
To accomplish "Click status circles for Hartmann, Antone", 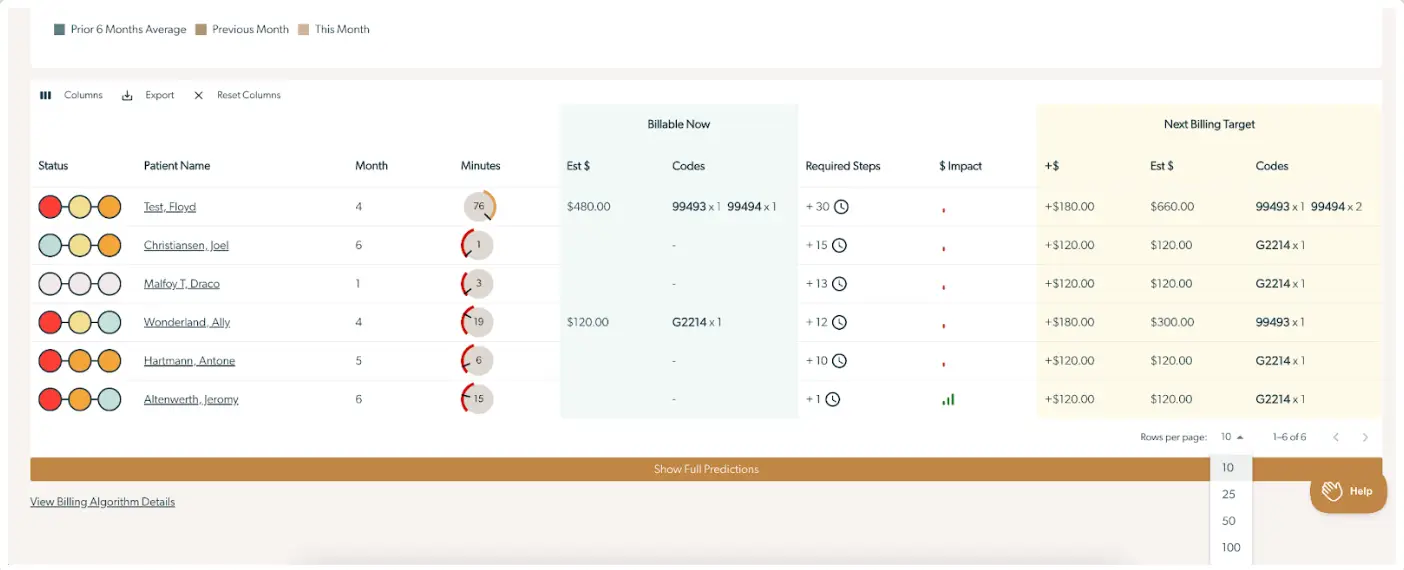I will 80,361.
